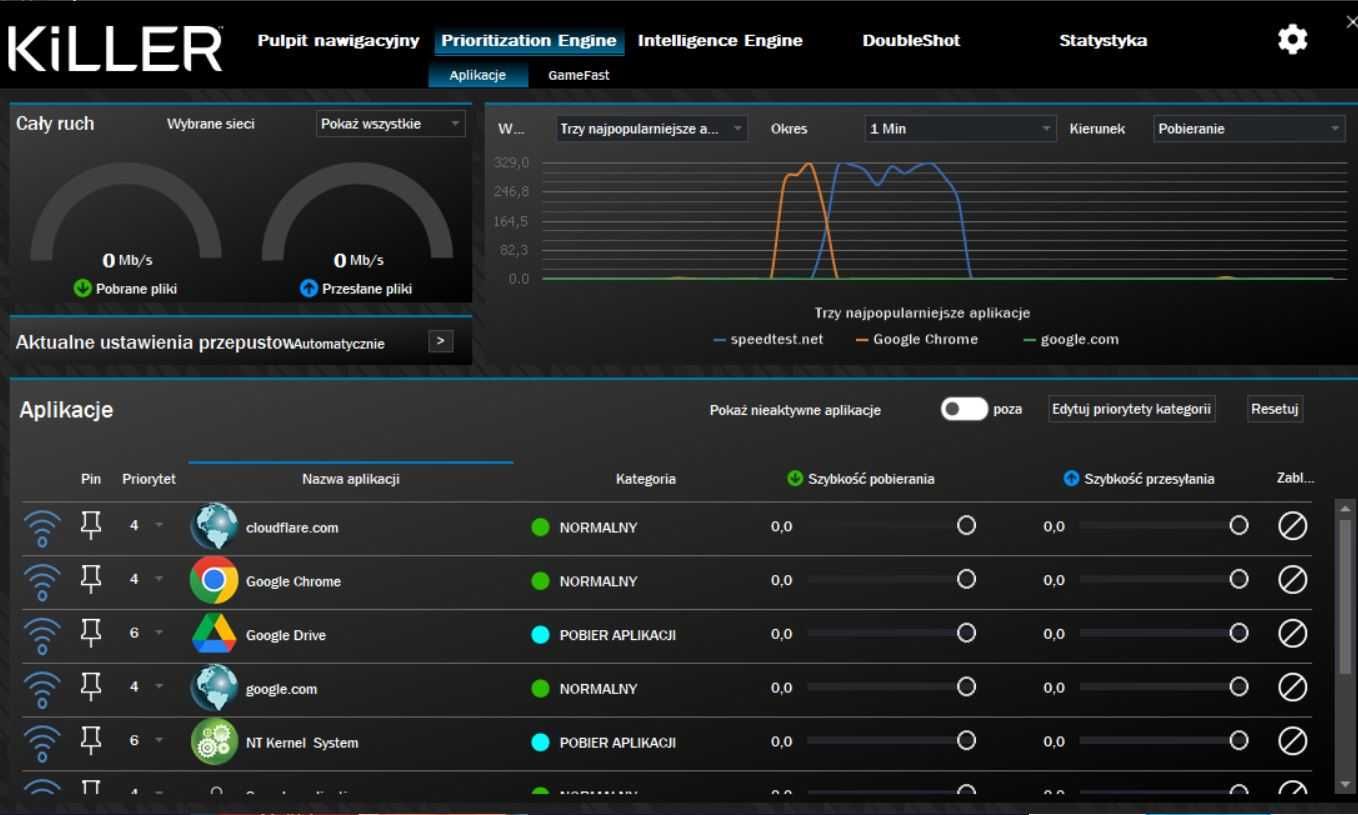1358x815 pixels.
Task: Open the Trzy najpopularniejsze chart dropdown
Action: pos(651,129)
